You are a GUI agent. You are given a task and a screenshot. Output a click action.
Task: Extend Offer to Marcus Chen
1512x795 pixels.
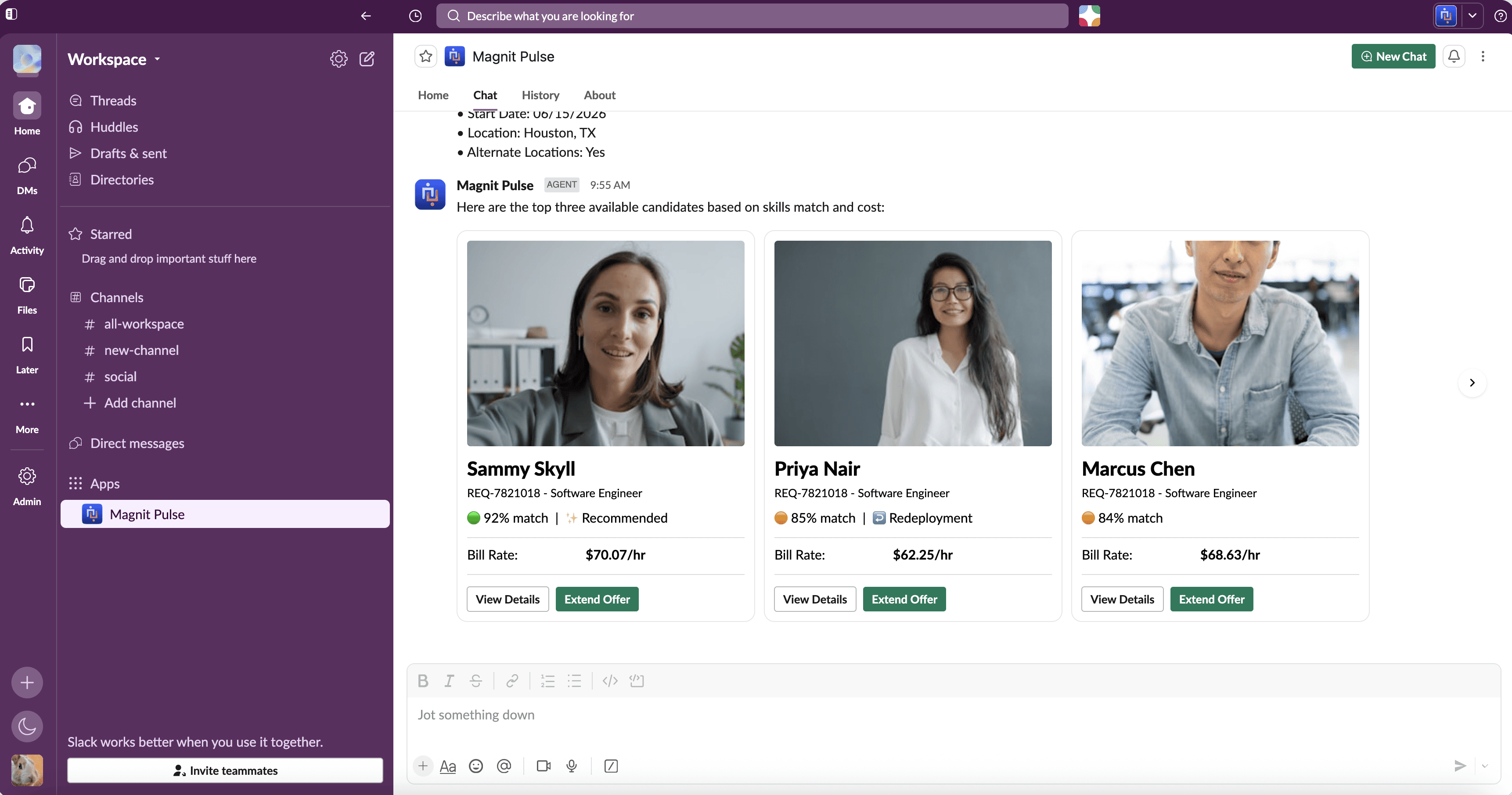(x=1211, y=599)
